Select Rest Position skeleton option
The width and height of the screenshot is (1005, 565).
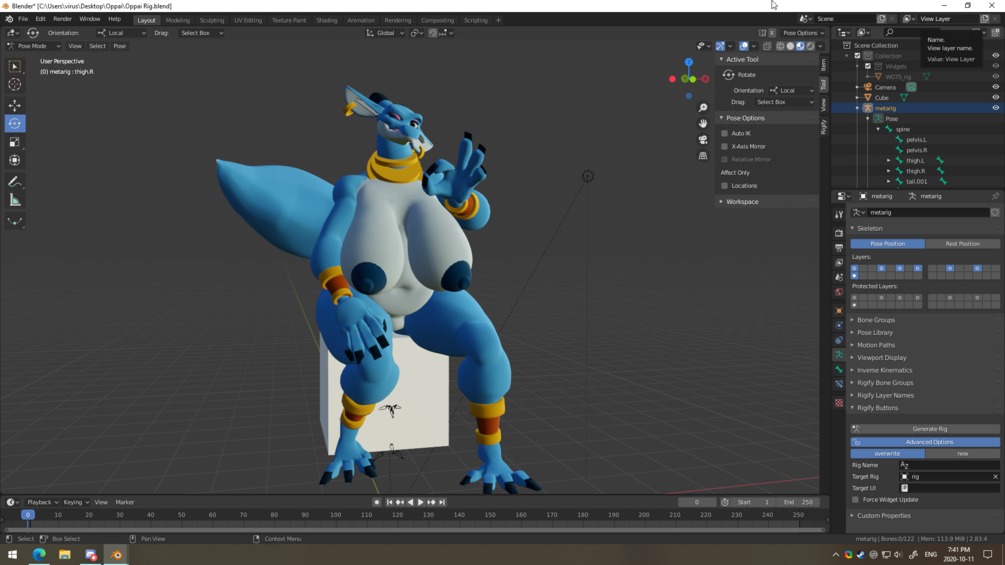click(x=962, y=243)
